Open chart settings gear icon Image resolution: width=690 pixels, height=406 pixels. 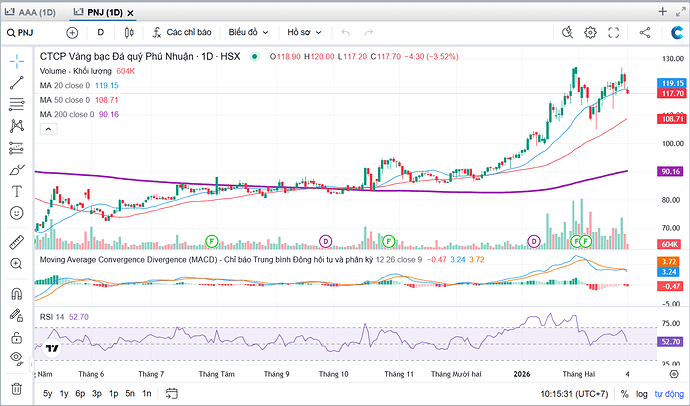click(590, 33)
